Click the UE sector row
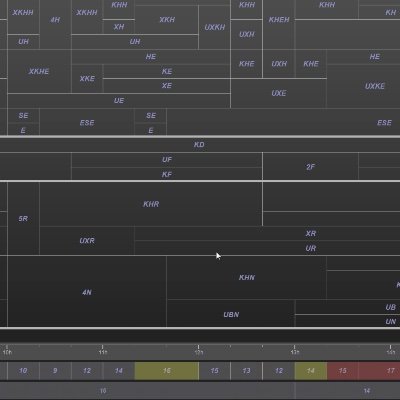Screen dimensions: 400x400 click(x=119, y=101)
